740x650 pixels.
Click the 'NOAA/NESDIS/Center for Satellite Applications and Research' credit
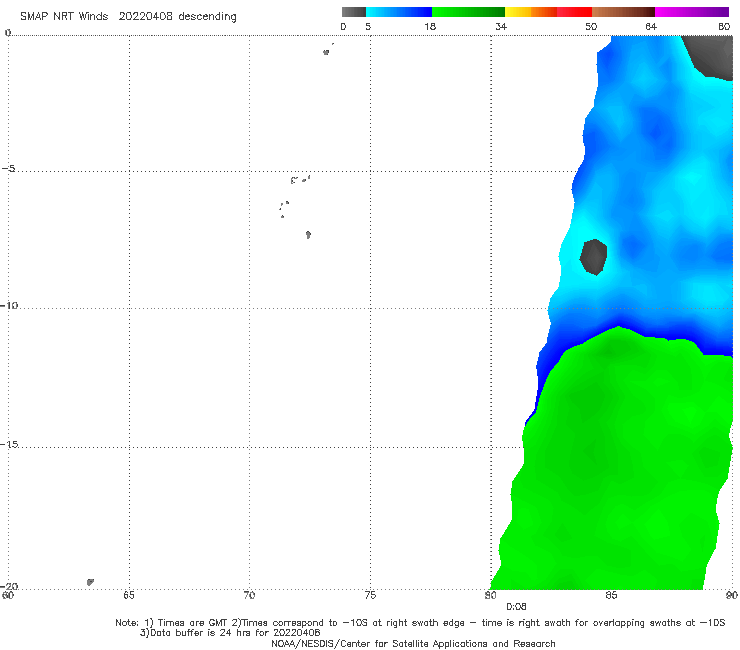point(413,644)
